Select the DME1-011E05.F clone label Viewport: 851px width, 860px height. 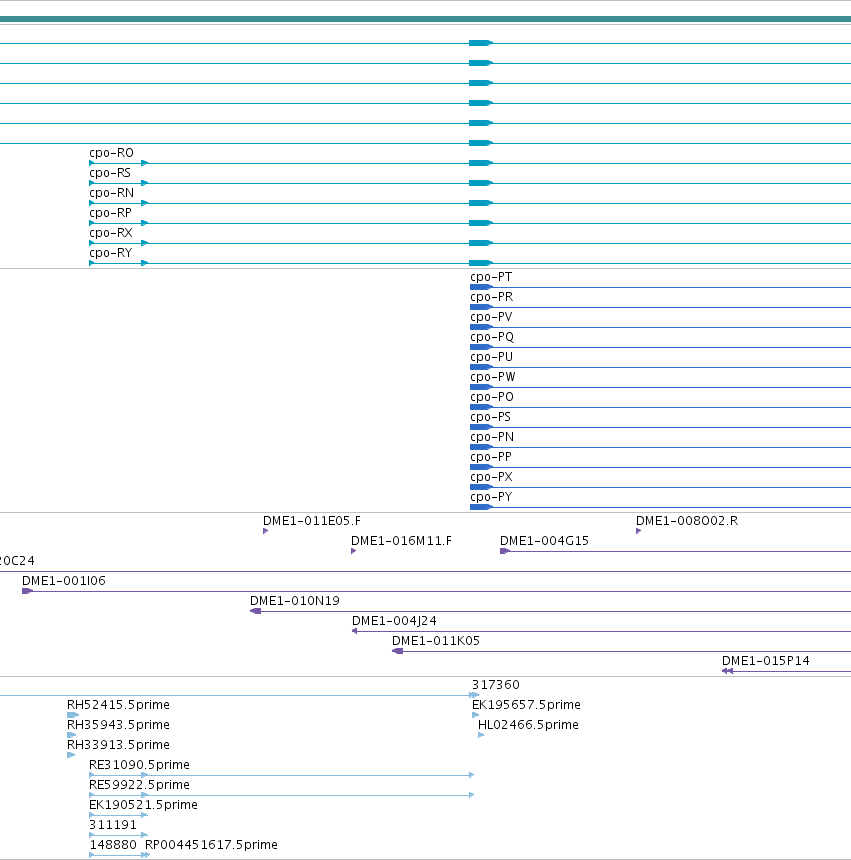[x=312, y=521]
